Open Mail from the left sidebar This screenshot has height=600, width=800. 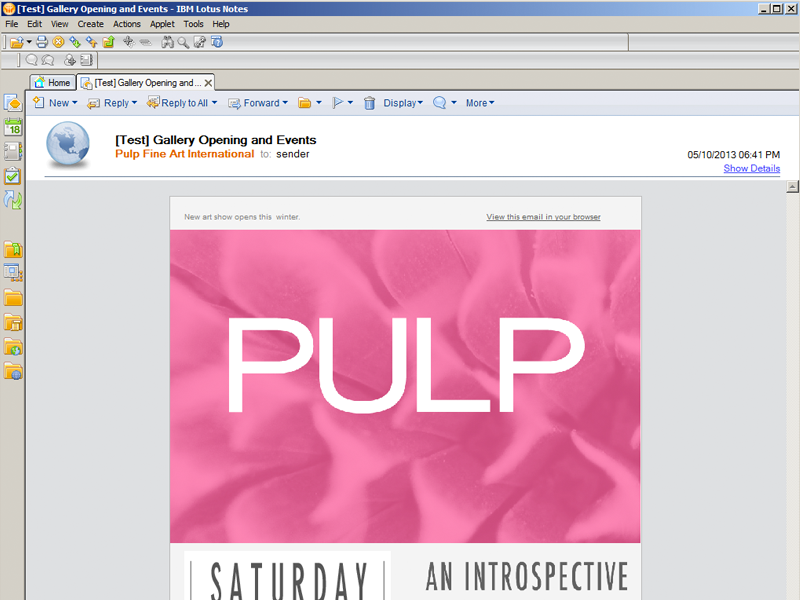(x=13, y=103)
